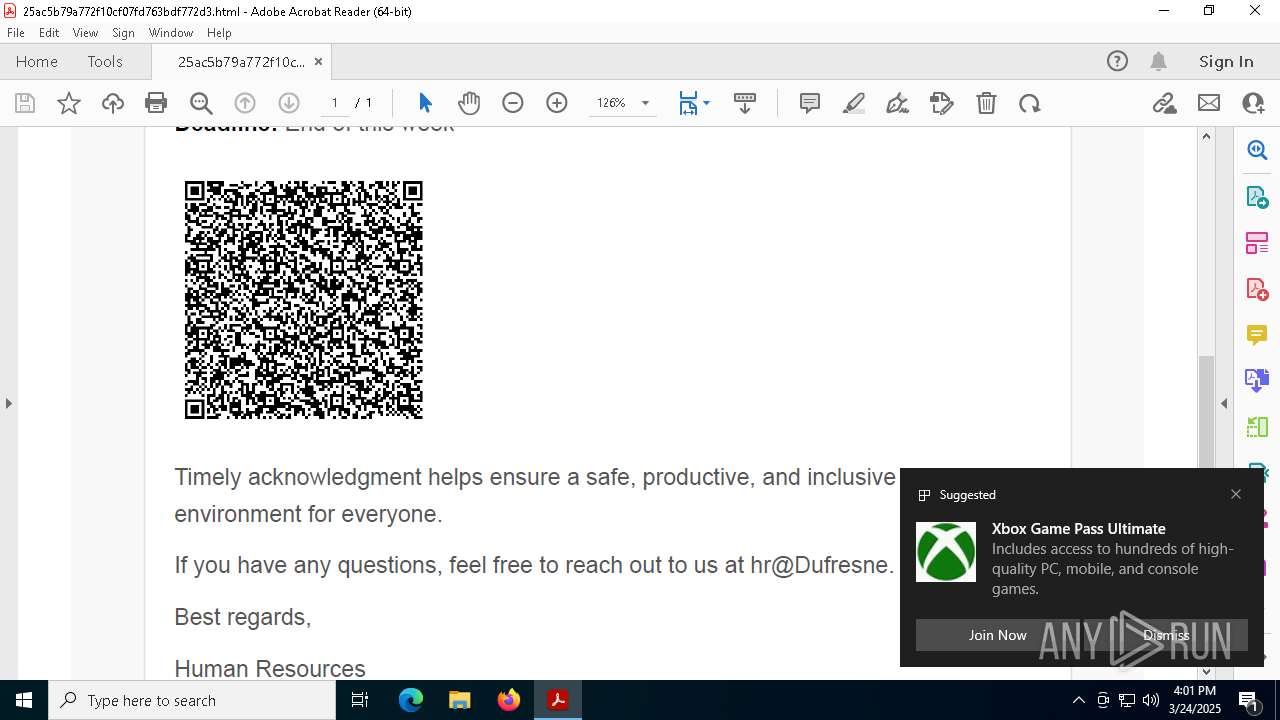Open the fill and sign pen tool

[898, 103]
